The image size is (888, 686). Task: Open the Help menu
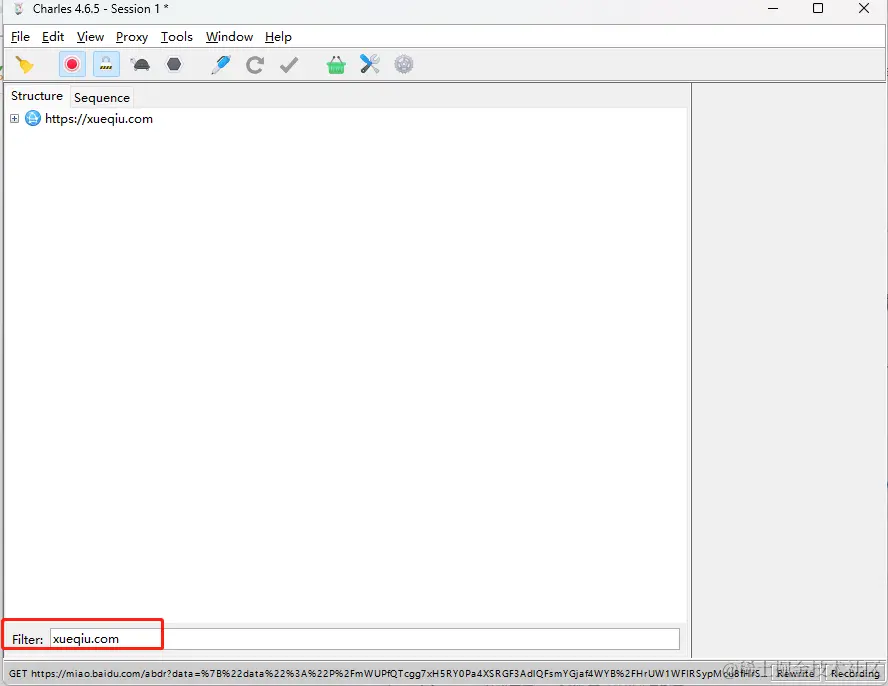278,37
